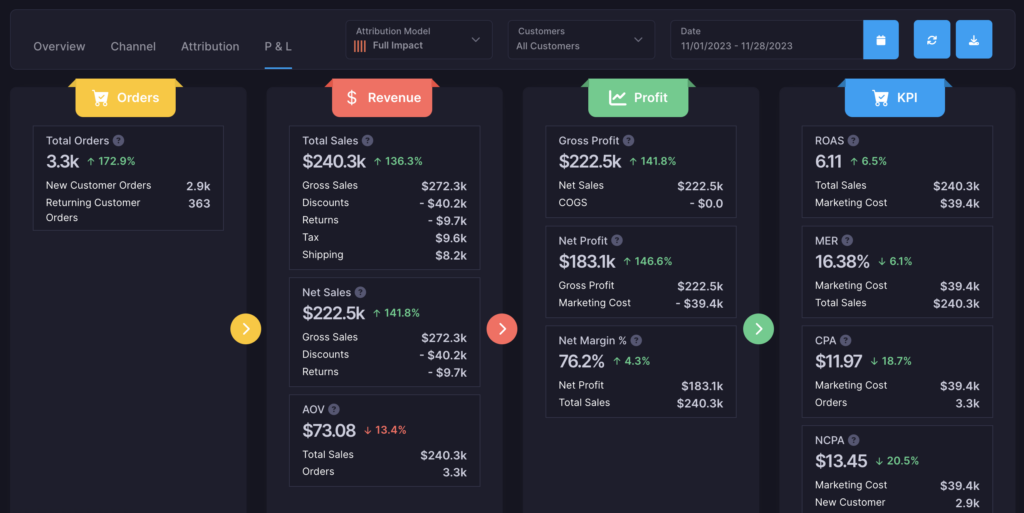Click help icon next to CPA
The image size is (1024, 513).
[x=846, y=340]
